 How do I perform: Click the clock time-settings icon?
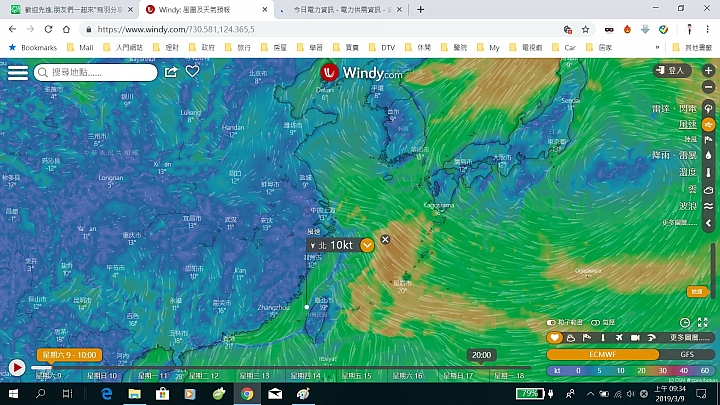point(685,322)
